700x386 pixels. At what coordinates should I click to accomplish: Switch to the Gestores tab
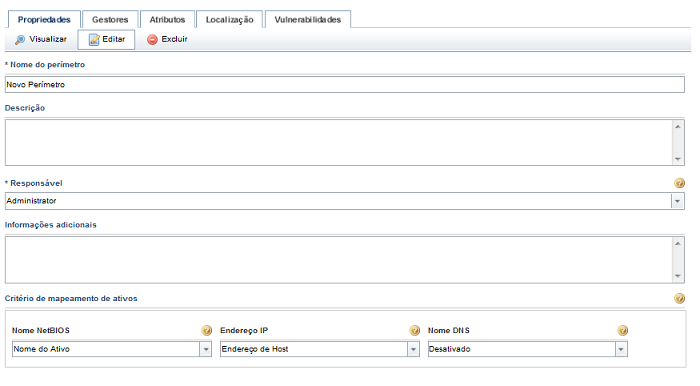tap(110, 20)
